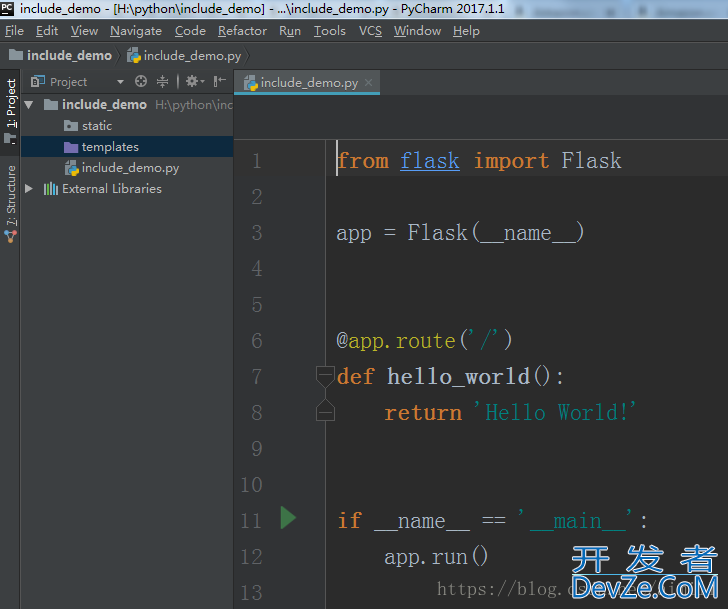Open Project panel settings gear
Viewport: 728px width, 609px height.
point(195,82)
